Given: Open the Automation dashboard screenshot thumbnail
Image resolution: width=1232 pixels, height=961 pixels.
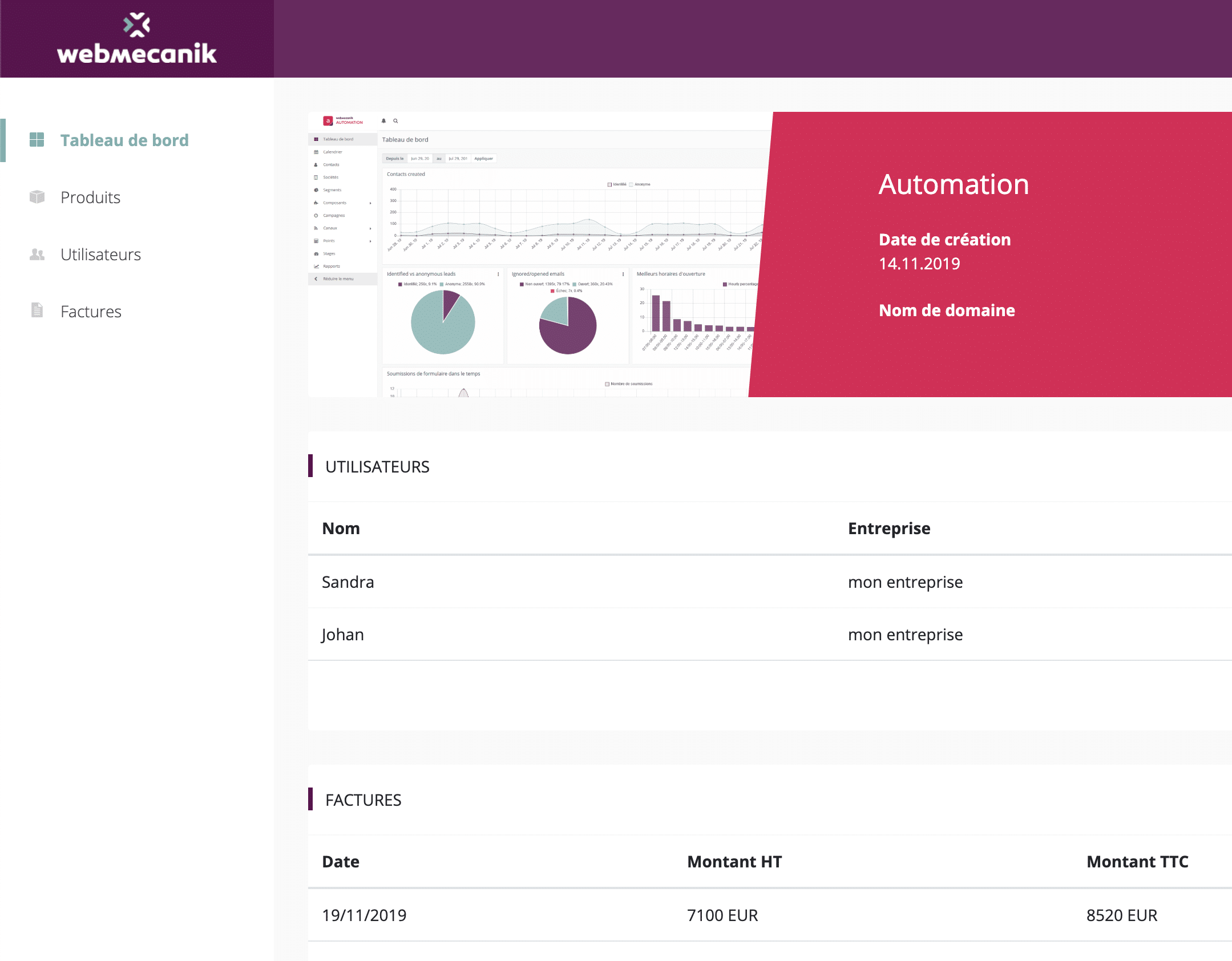Looking at the screenshot, I should [536, 254].
